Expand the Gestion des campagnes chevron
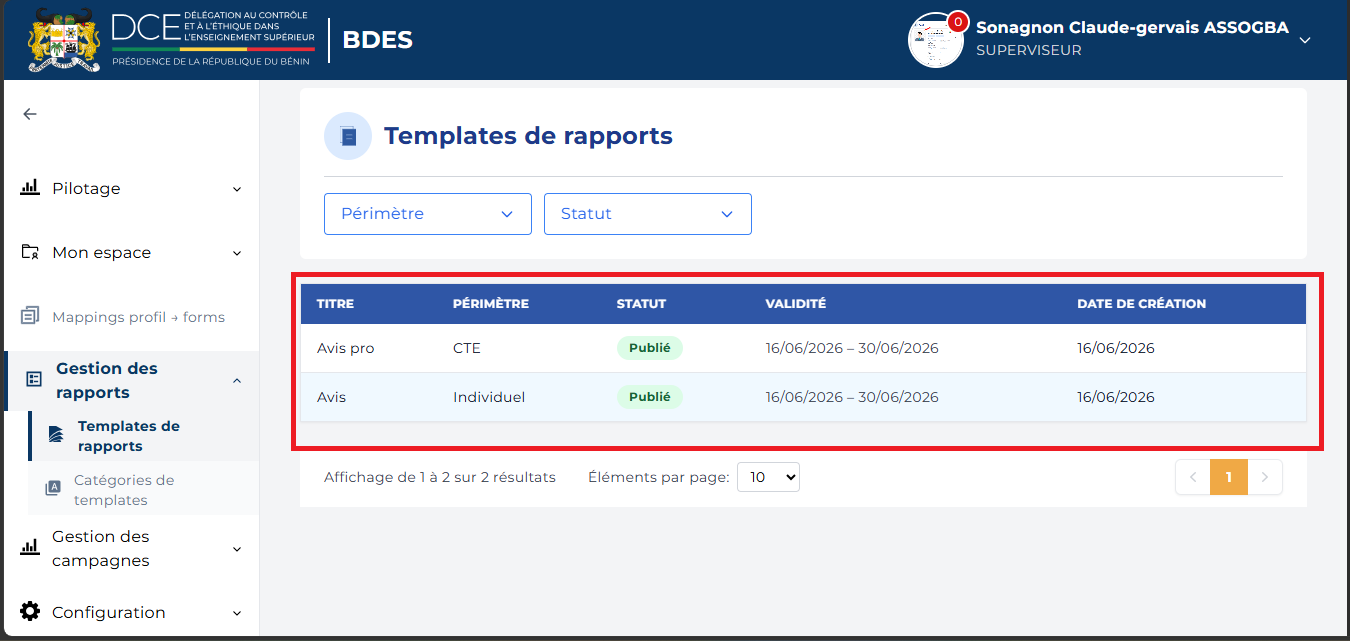 (x=237, y=549)
